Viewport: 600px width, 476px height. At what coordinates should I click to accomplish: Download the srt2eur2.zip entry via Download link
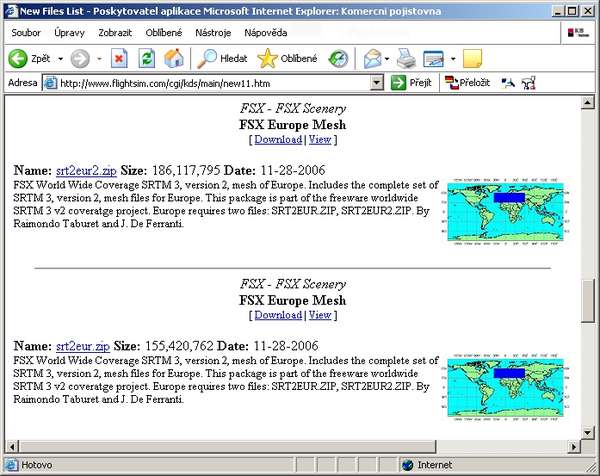[x=278, y=139]
